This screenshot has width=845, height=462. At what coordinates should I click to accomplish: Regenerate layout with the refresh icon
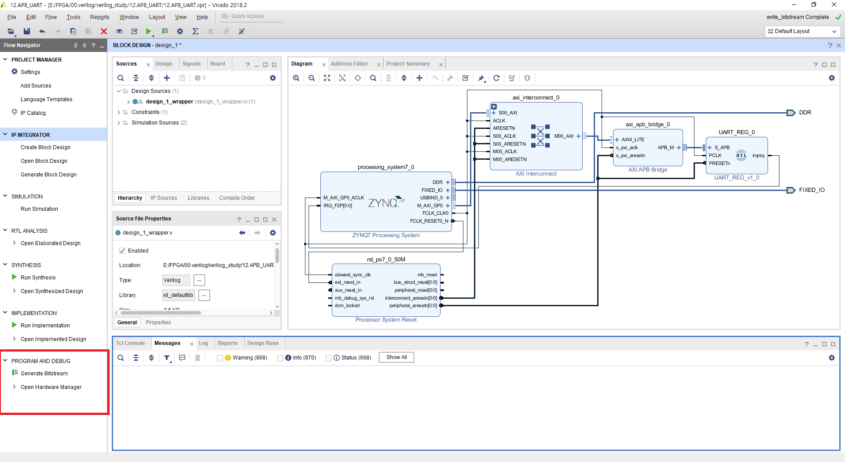pyautogui.click(x=496, y=78)
